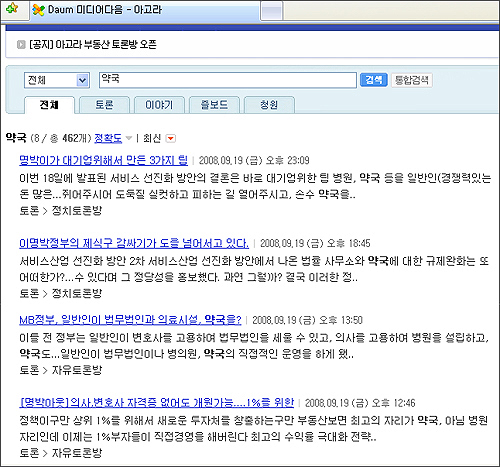Open post [명박아웃] 의사,변호사 자격증 없어도 개원가능
Image resolution: width=500 pixels, height=467 pixels.
[x=157, y=403]
